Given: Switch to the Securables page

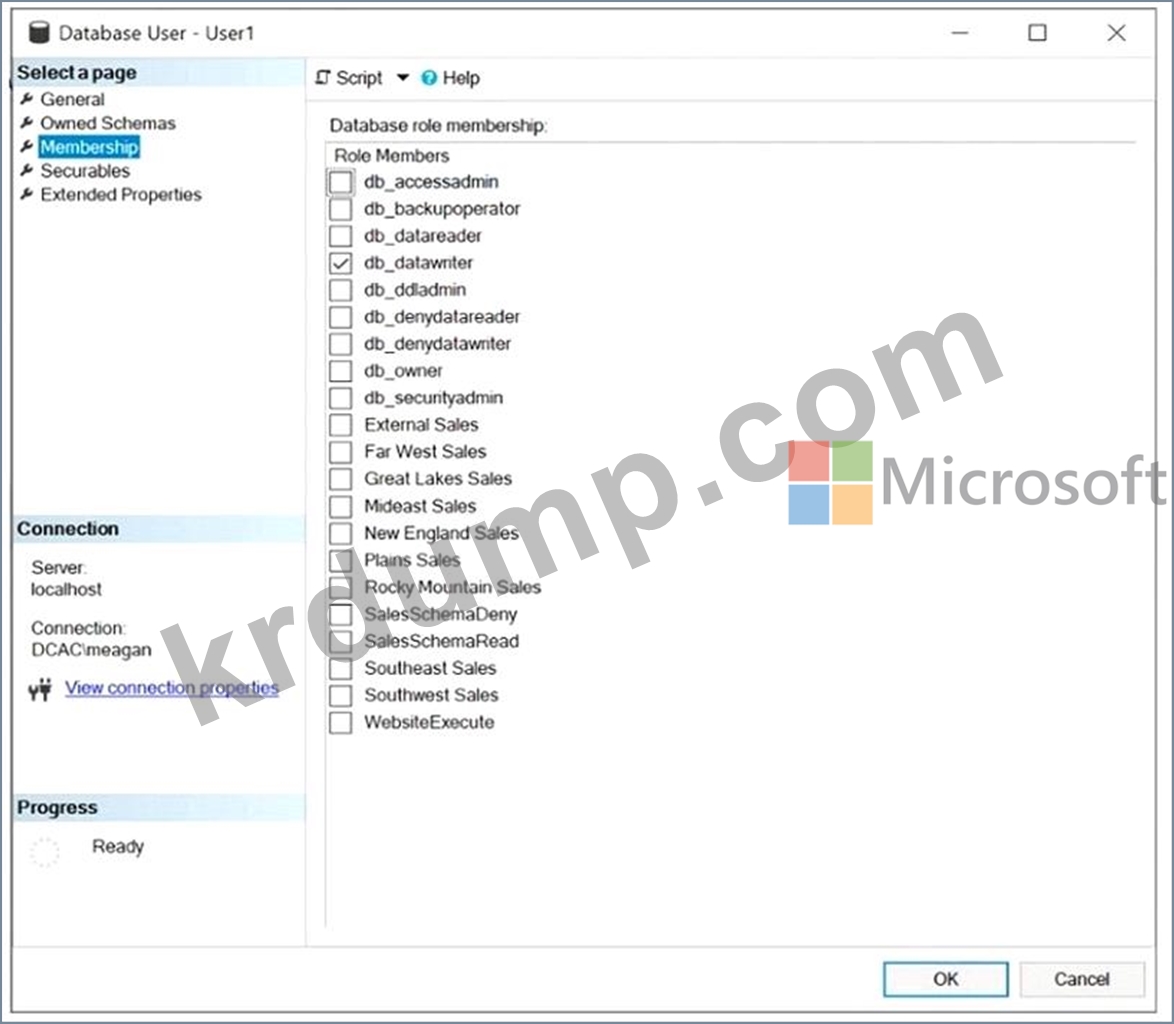Looking at the screenshot, I should click(x=85, y=171).
